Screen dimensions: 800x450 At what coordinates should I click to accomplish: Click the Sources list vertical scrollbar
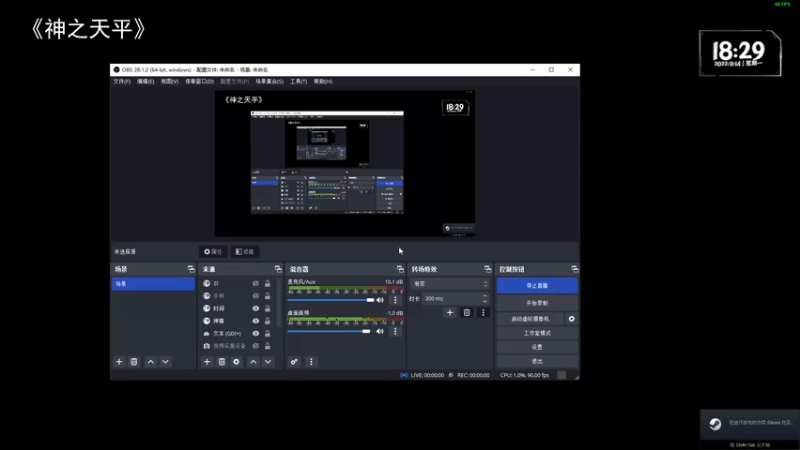(279, 303)
